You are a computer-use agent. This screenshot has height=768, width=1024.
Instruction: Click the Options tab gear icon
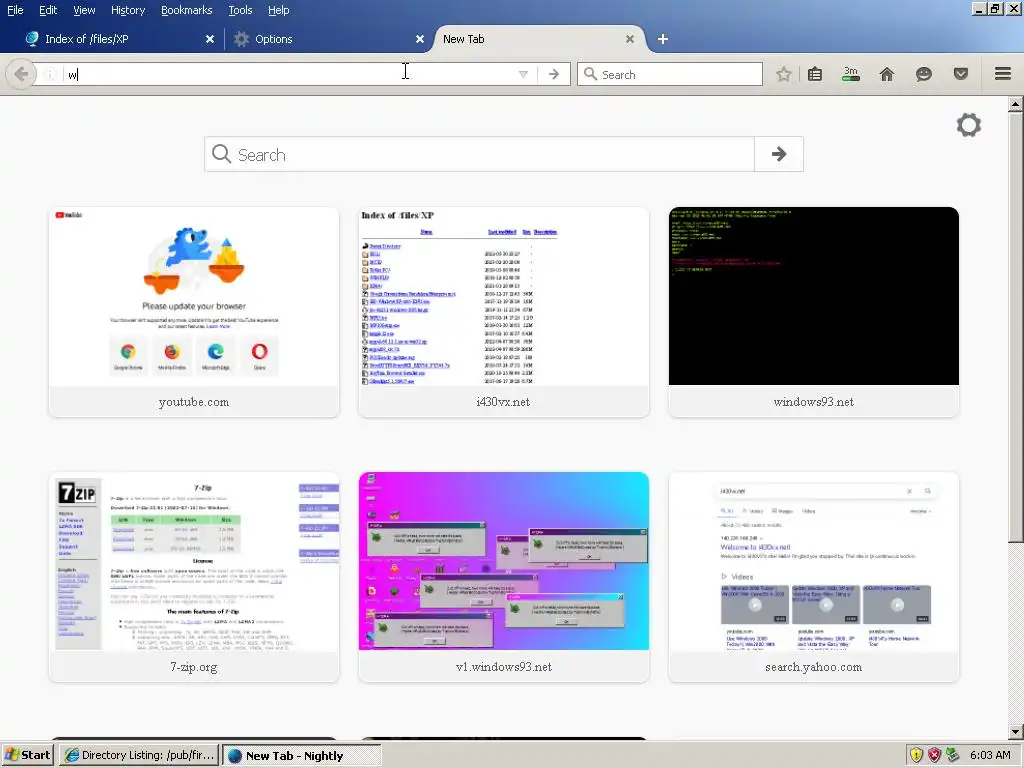[241, 39]
